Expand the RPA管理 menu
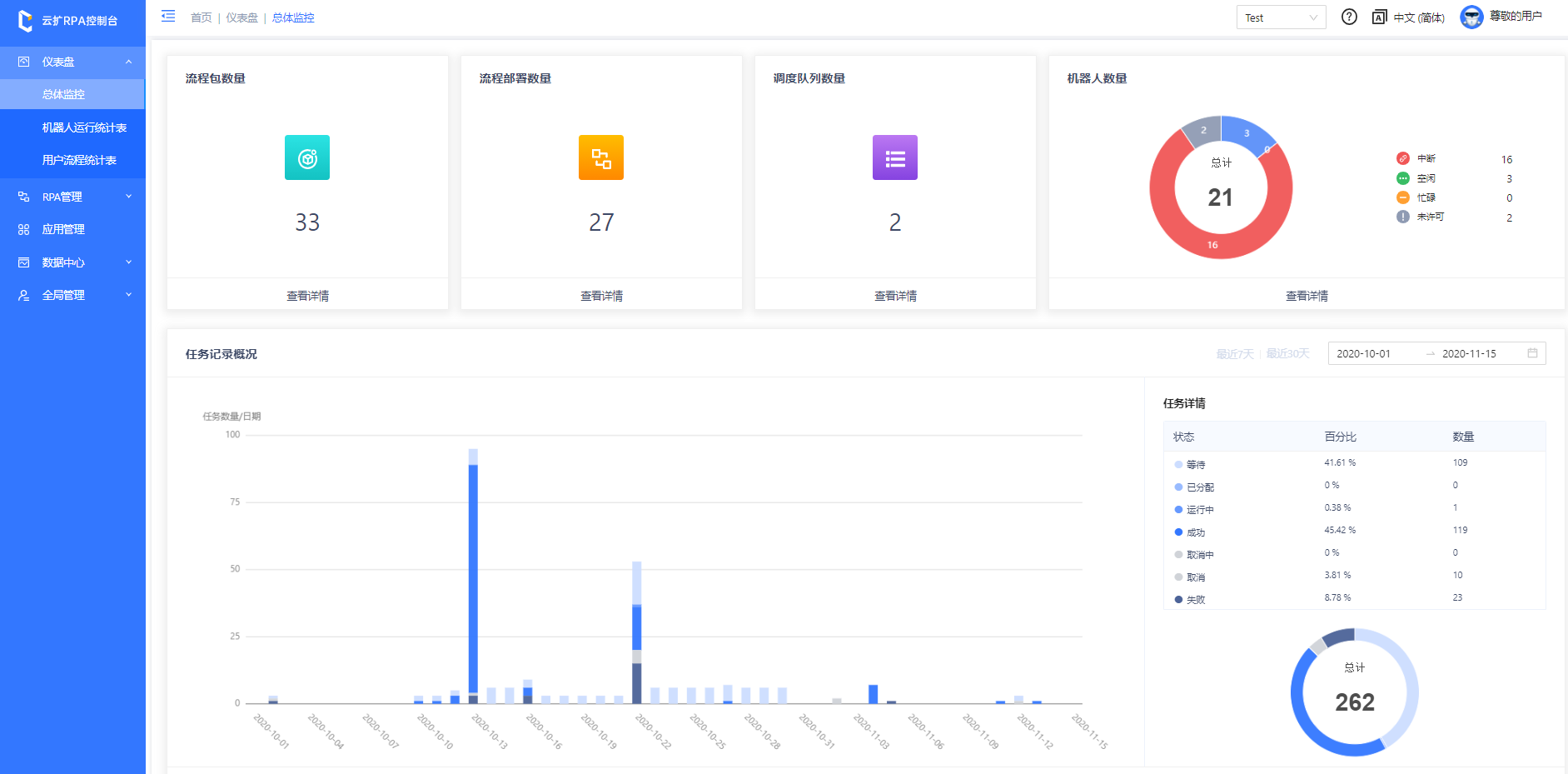The image size is (1568, 774). pos(72,197)
